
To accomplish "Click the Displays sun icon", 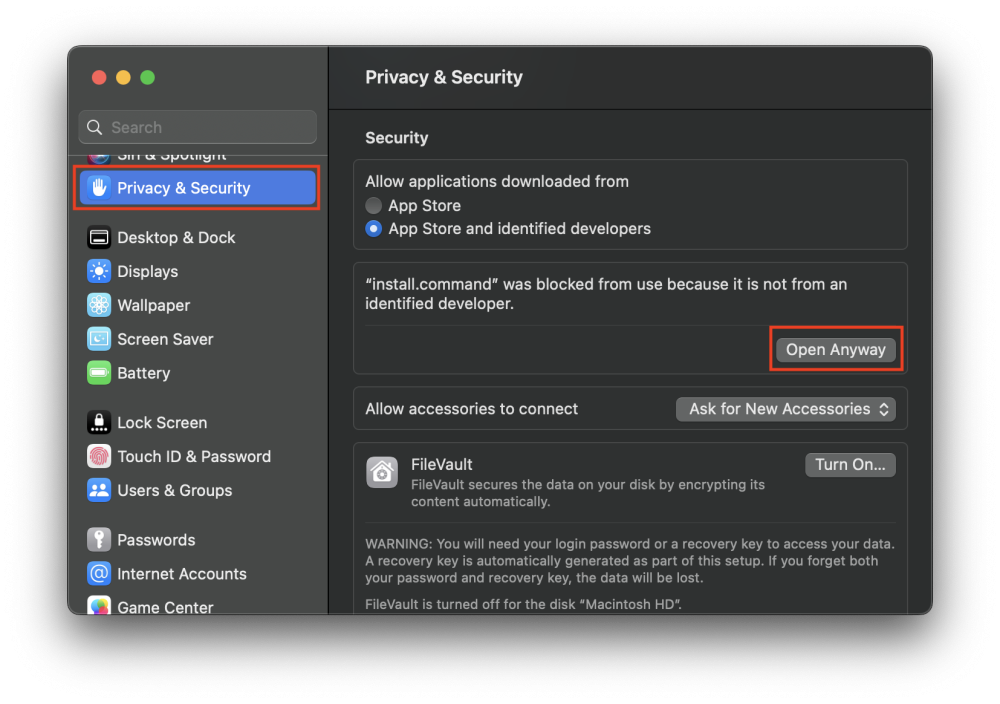I will 99,272.
